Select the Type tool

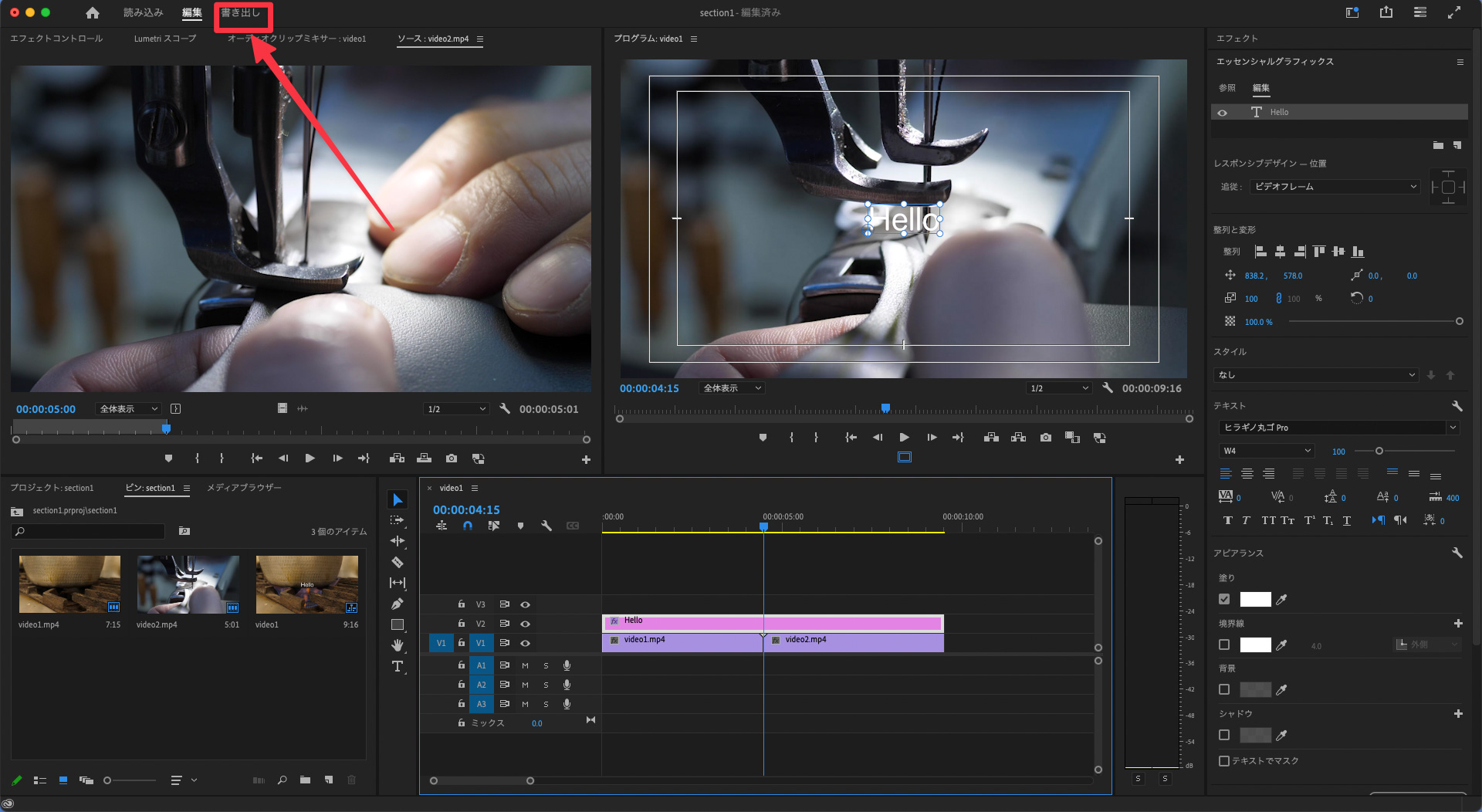[398, 666]
